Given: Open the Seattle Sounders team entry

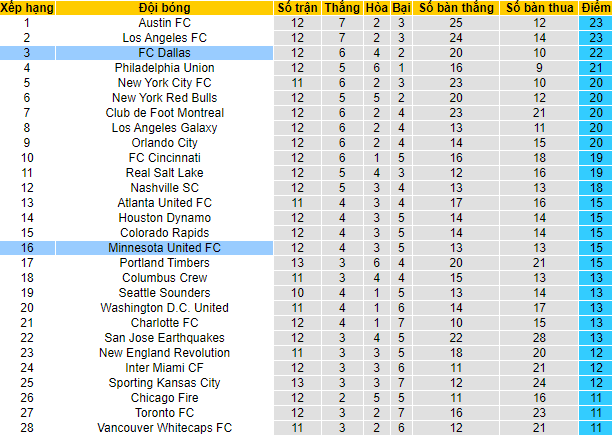Looking at the screenshot, I should [x=164, y=292].
